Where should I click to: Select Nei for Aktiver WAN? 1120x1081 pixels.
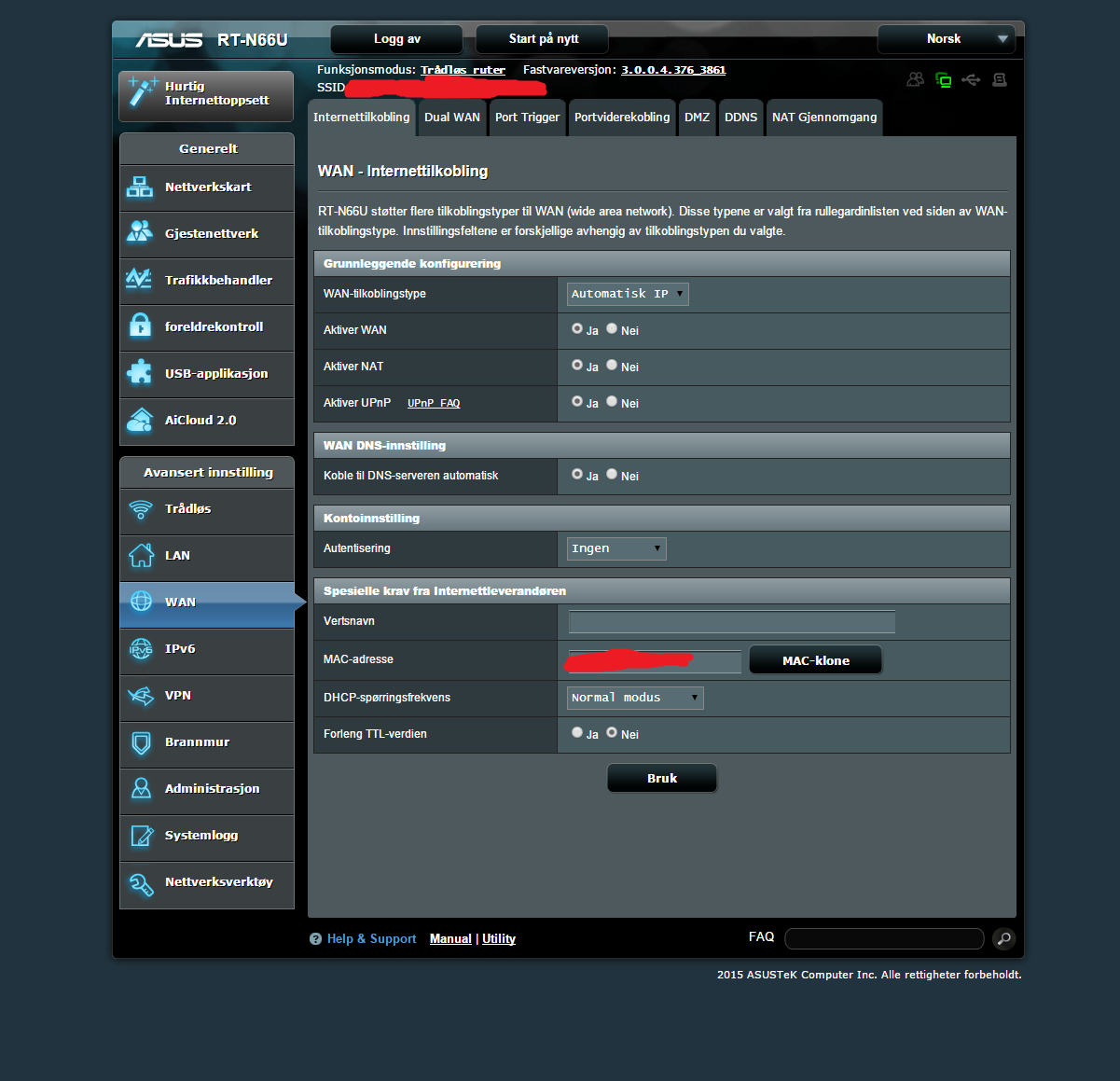(x=612, y=329)
